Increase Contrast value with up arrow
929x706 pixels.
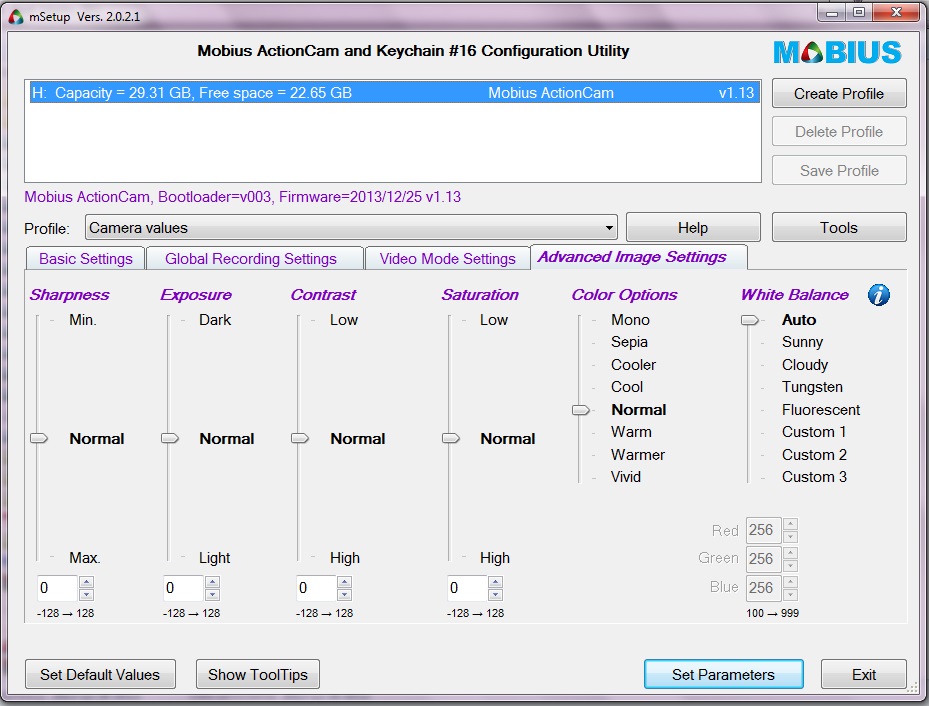(x=345, y=582)
